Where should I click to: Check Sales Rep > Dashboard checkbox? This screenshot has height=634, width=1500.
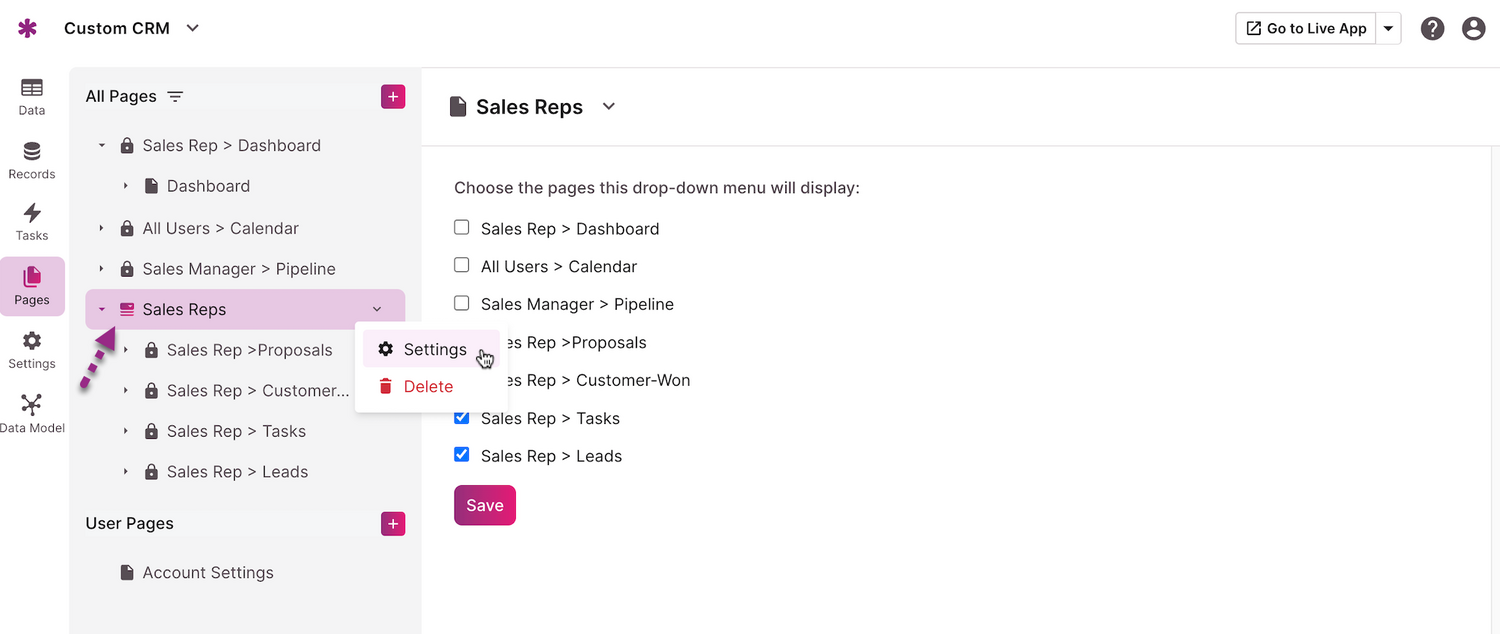tap(462, 228)
